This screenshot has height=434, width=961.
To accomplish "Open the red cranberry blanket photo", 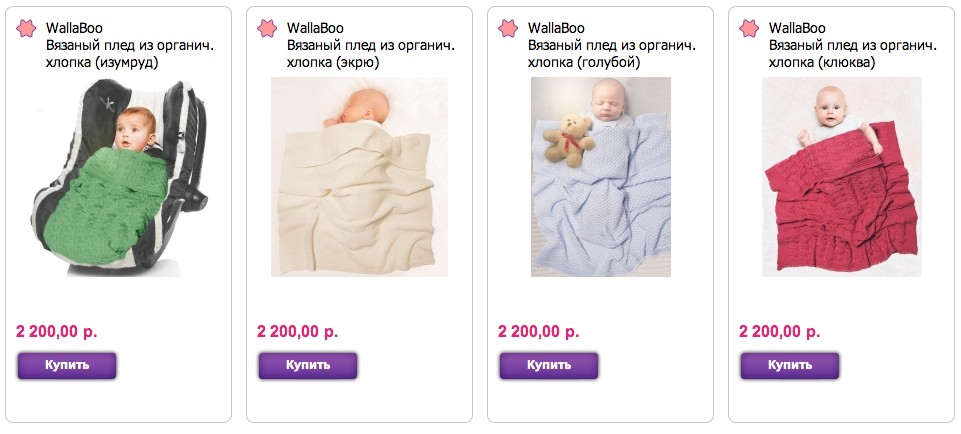I will click(841, 177).
